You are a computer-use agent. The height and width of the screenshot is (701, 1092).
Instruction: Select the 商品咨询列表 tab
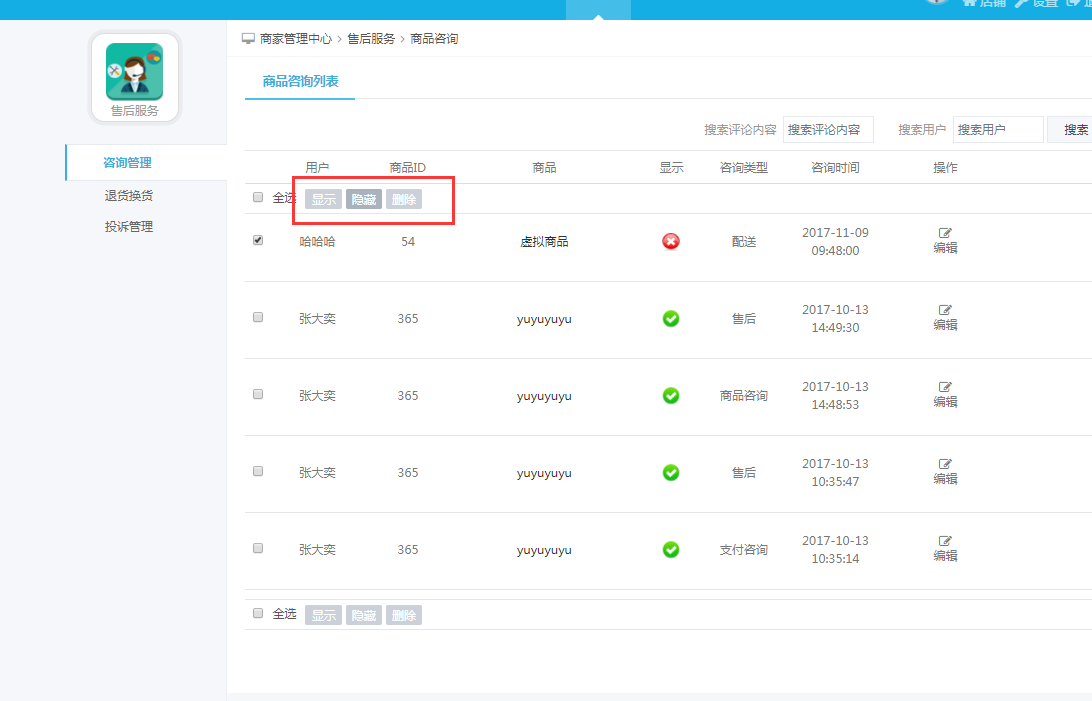[x=300, y=82]
